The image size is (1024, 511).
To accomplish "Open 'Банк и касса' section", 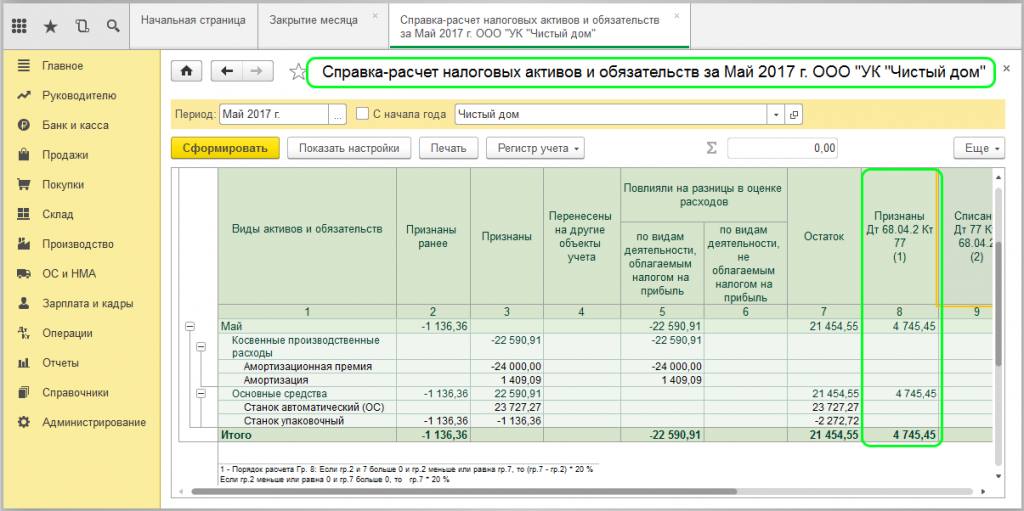I will 75,125.
